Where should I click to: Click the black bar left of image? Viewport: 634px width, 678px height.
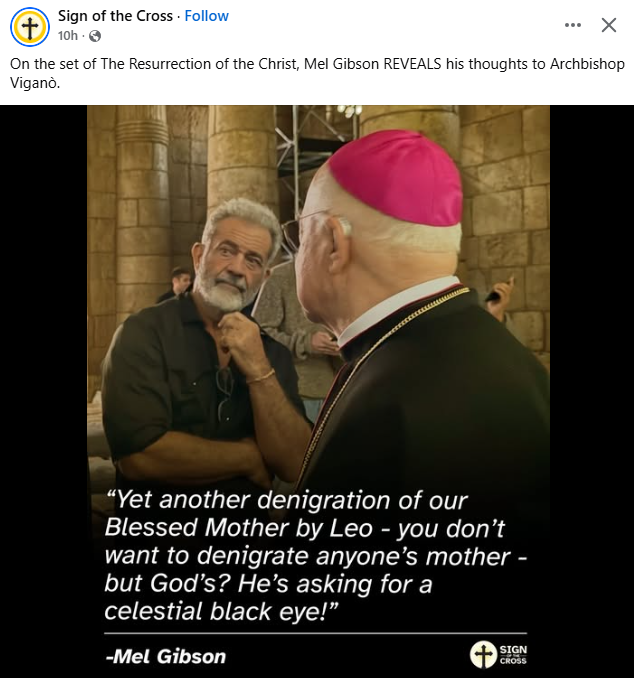[43, 391]
